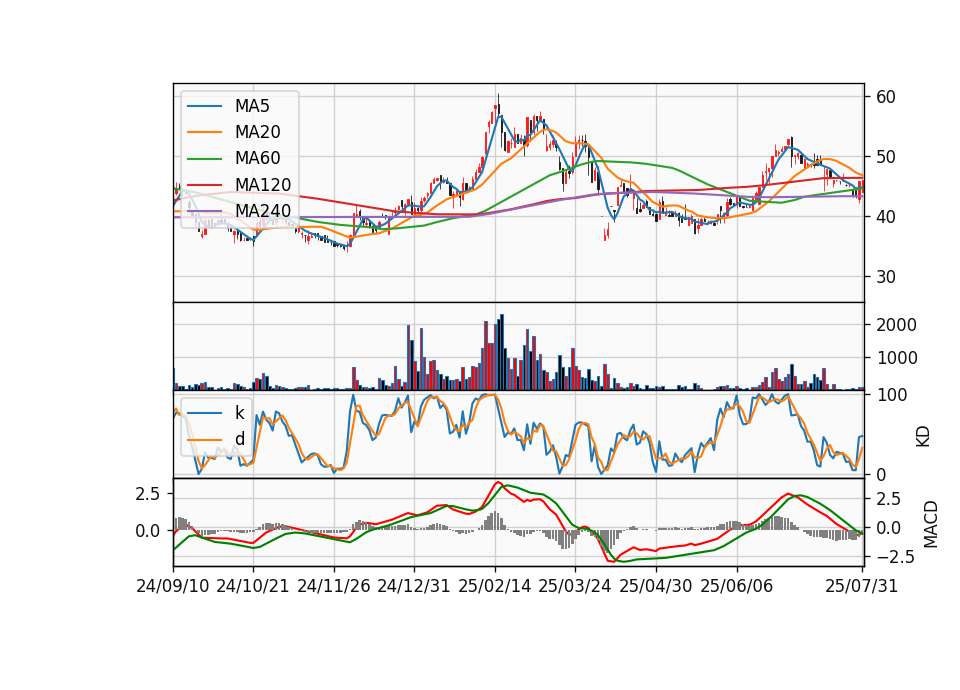Viewport: 960px width, 690px height.
Task: Click the left MACD axis 0.0 tick
Action: pos(148,531)
